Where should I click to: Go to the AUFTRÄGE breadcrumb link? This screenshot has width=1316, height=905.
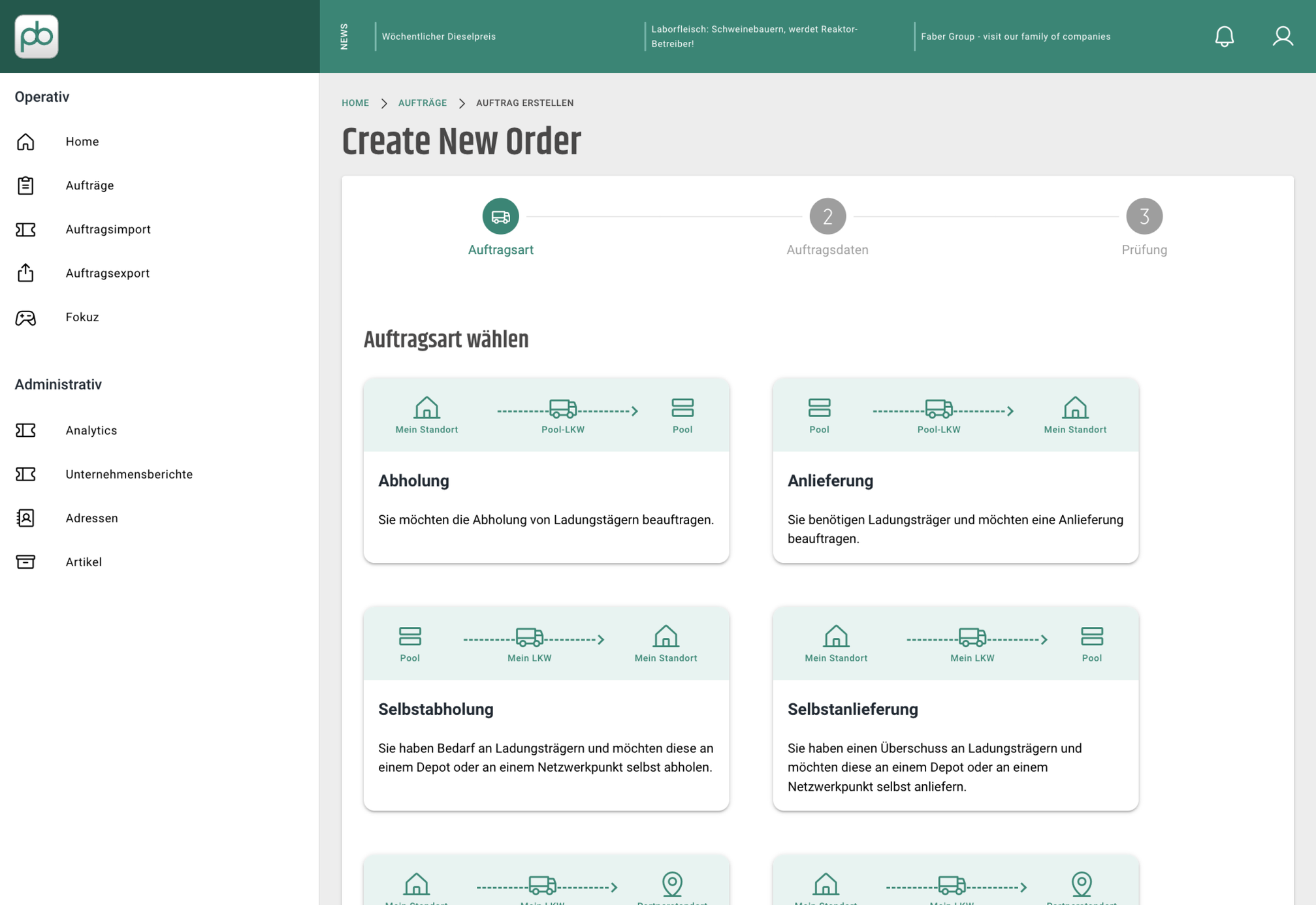[x=423, y=103]
